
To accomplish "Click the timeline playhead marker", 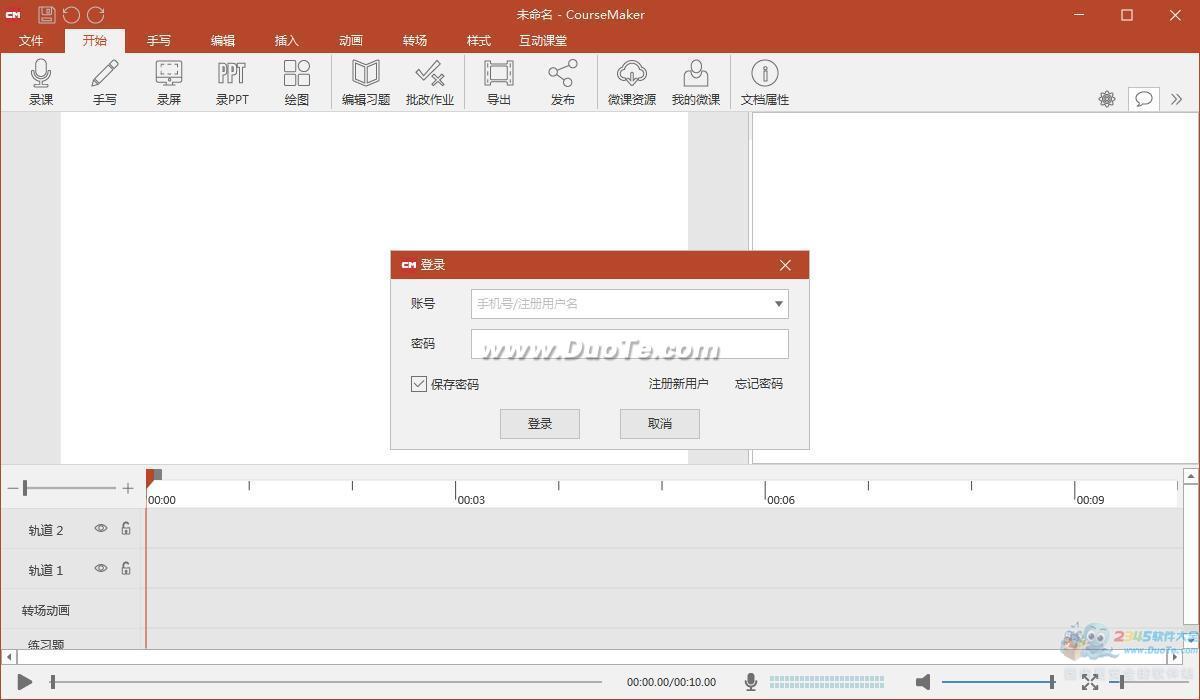I will 152,477.
